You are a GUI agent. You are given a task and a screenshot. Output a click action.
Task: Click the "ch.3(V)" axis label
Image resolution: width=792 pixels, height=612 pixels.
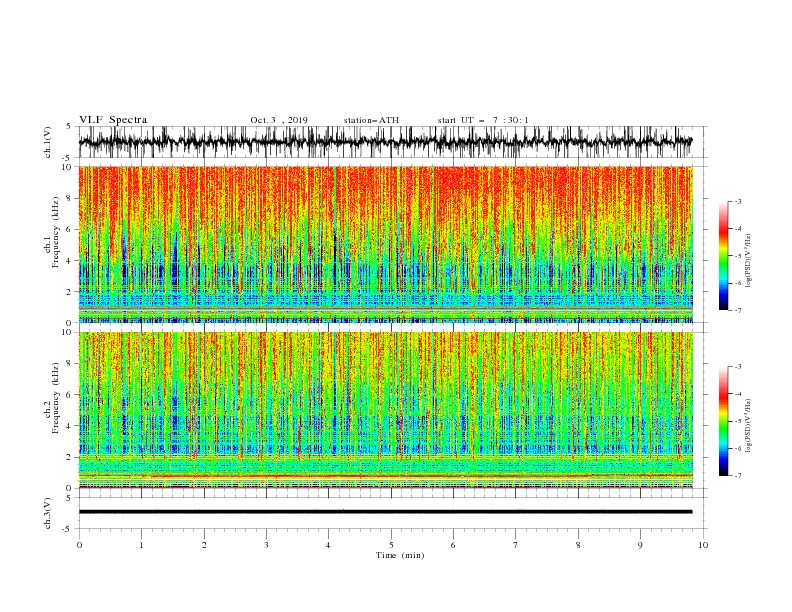click(x=48, y=513)
